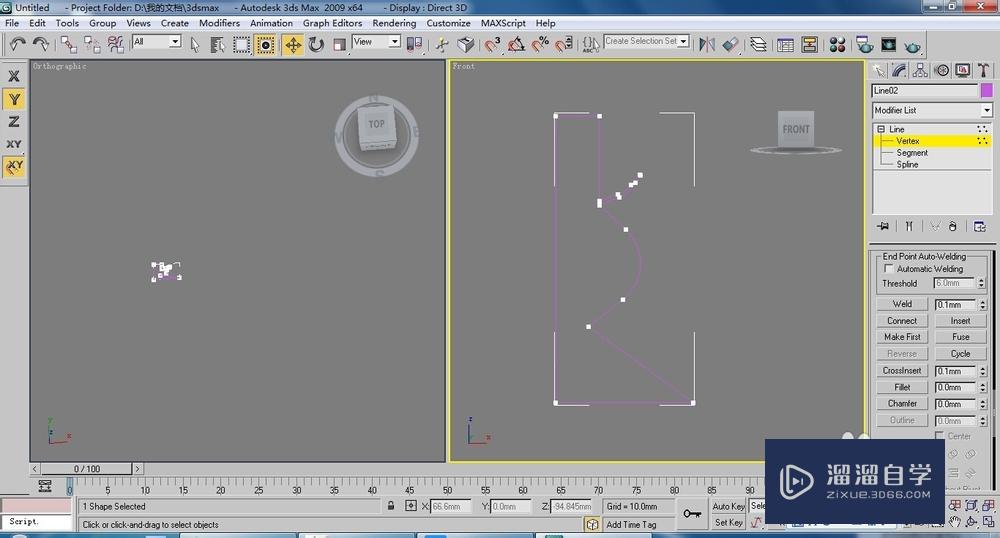Viewport: 1000px width, 538px height.
Task: Click the purple object color swatch
Action: click(x=986, y=90)
